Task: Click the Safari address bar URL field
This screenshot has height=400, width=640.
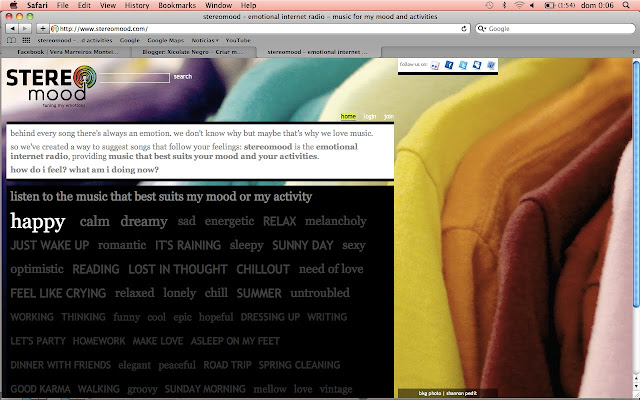Action: pyautogui.click(x=260, y=29)
